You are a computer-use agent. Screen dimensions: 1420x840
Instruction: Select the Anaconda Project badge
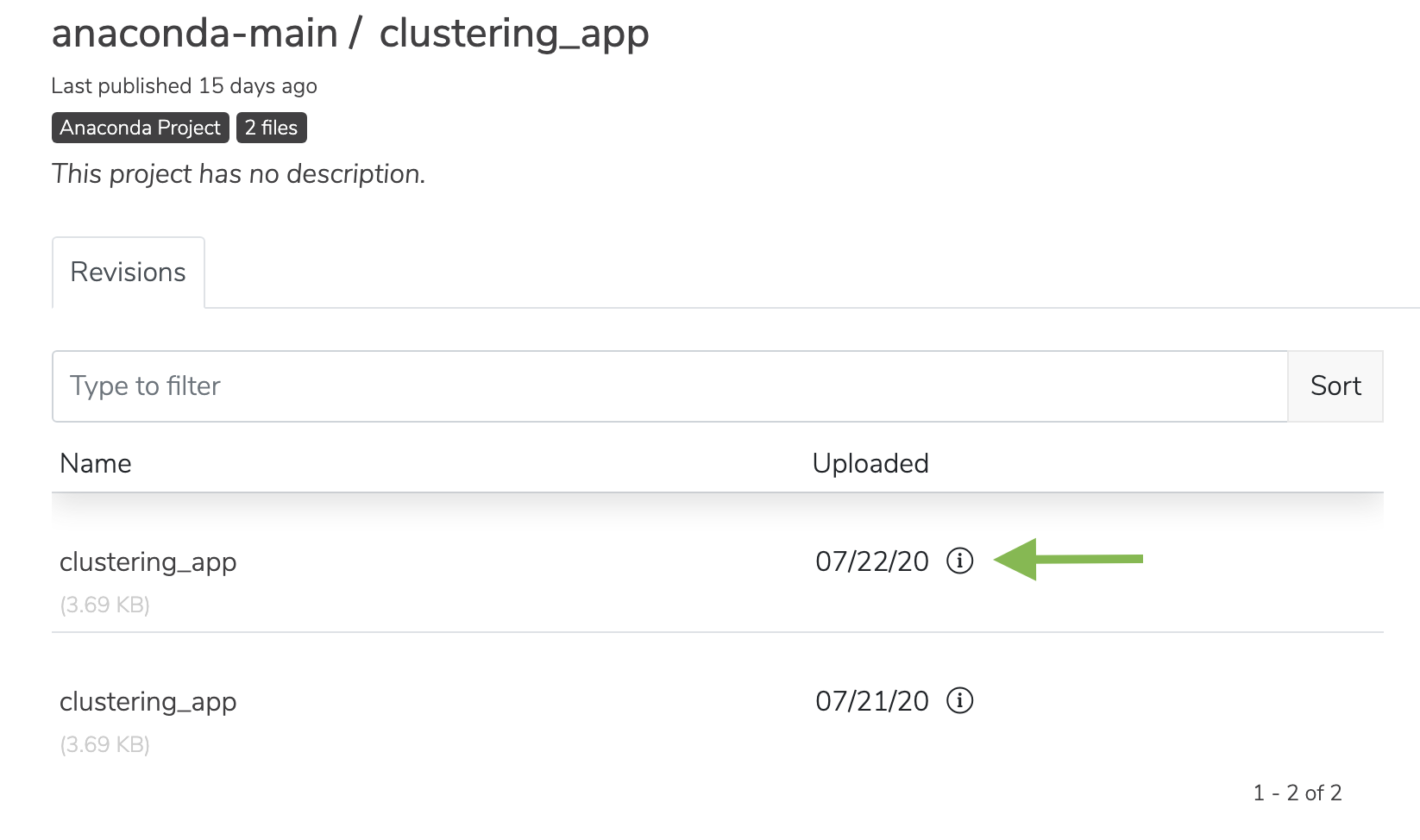pos(141,128)
